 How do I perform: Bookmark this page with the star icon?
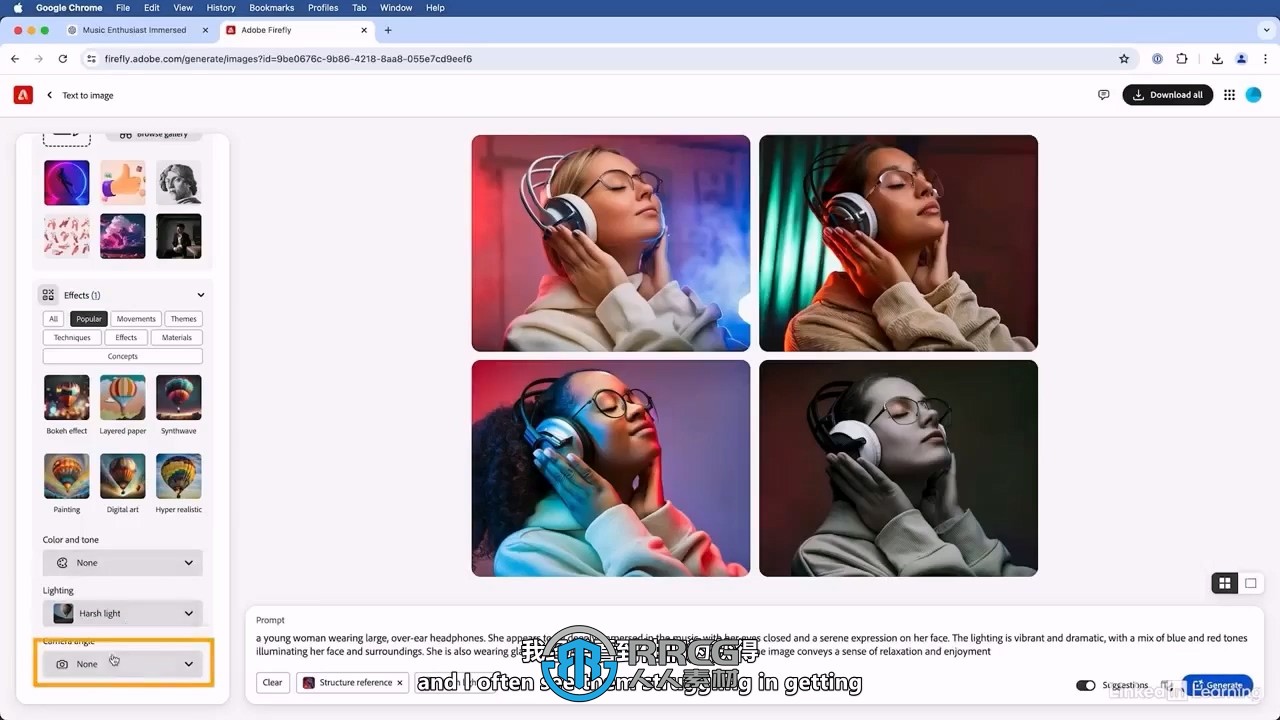(1124, 59)
